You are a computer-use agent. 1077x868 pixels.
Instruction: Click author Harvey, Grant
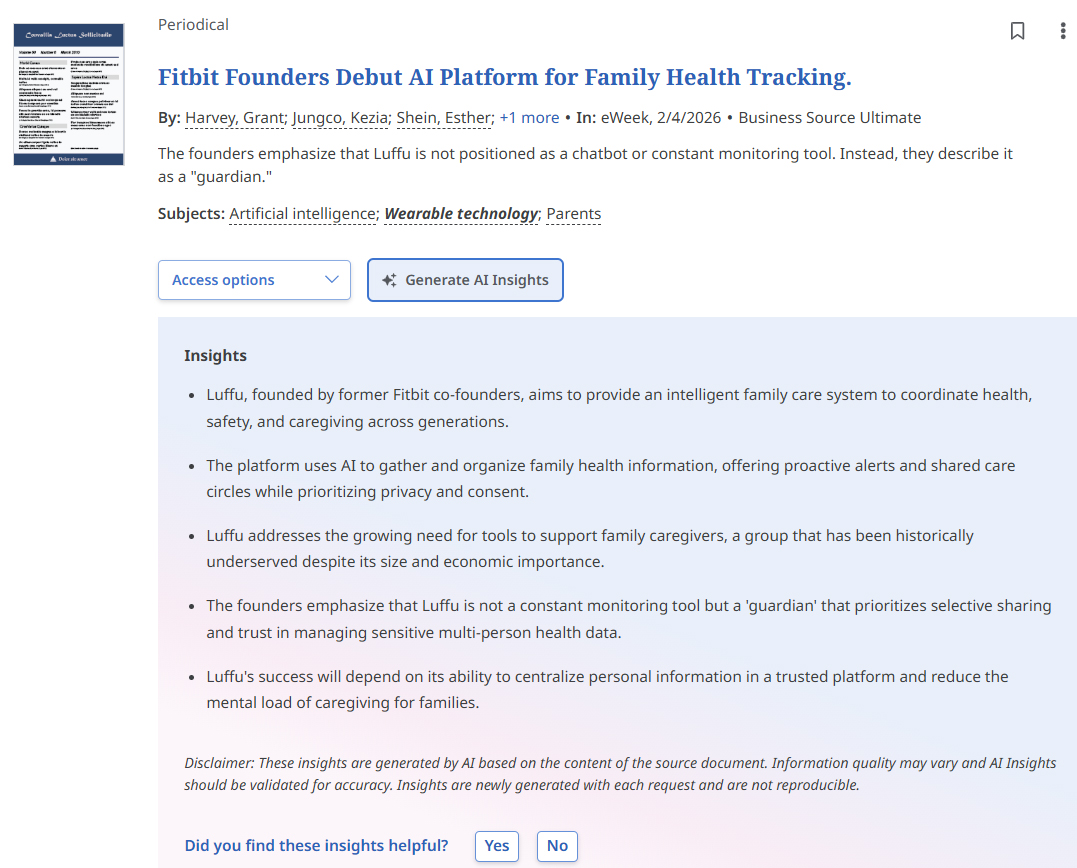click(235, 118)
